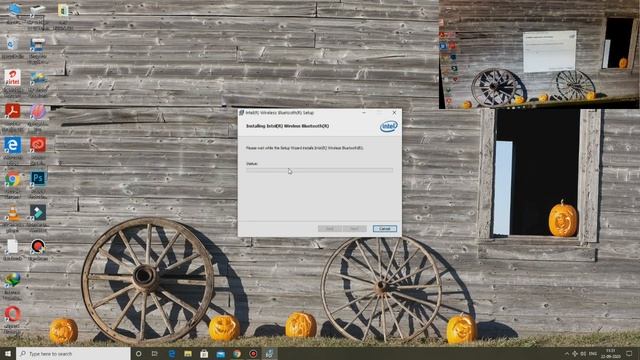Click the grayed Next button in setup

pyautogui.click(x=354, y=229)
